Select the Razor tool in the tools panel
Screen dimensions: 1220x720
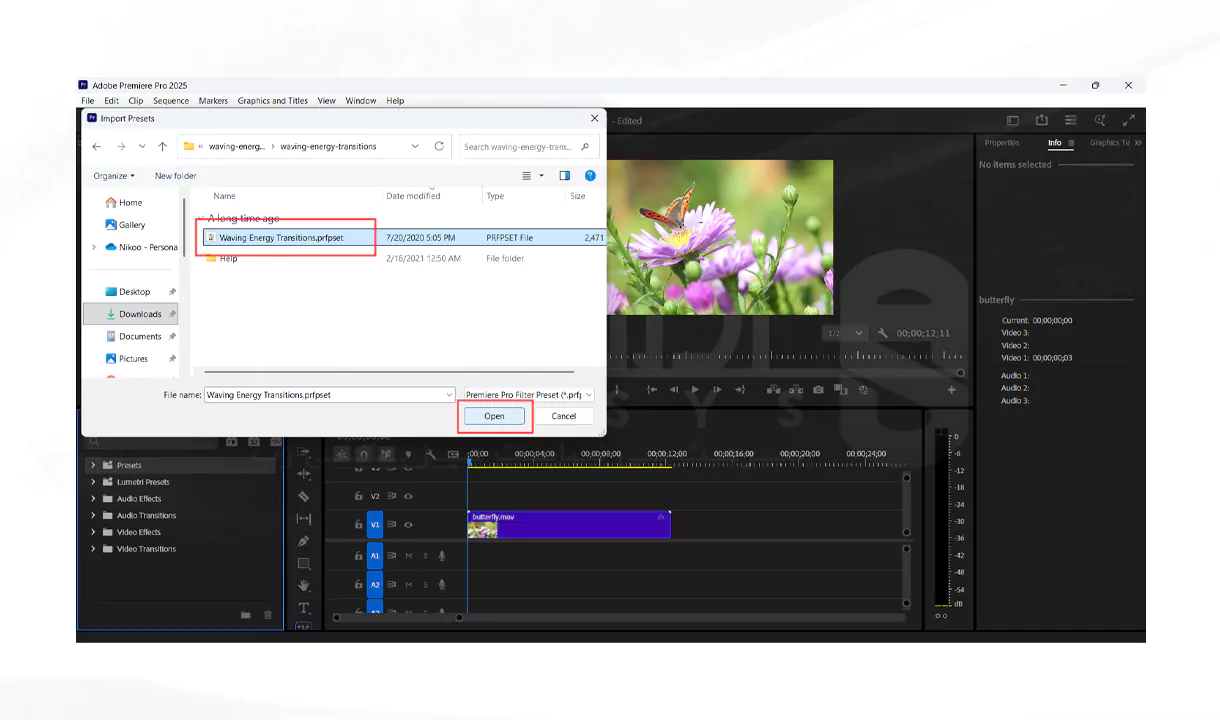click(304, 496)
